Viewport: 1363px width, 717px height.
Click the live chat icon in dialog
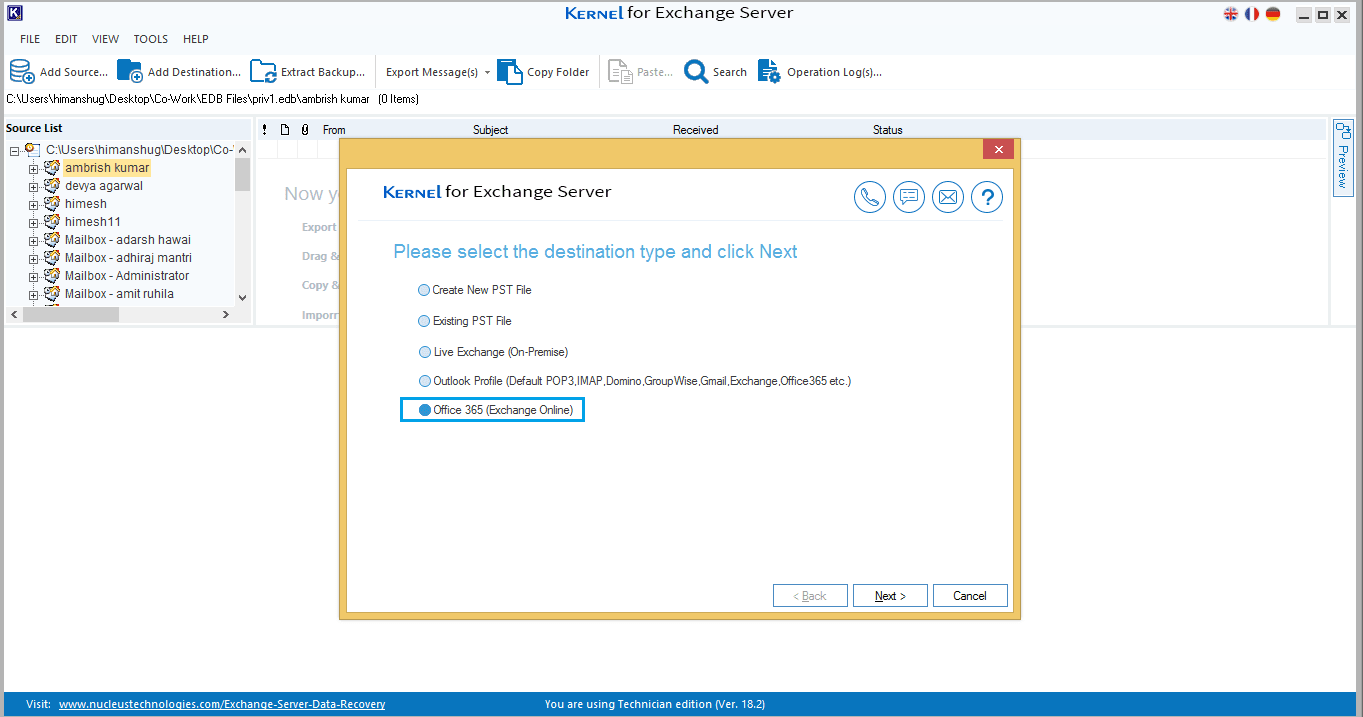(x=909, y=197)
